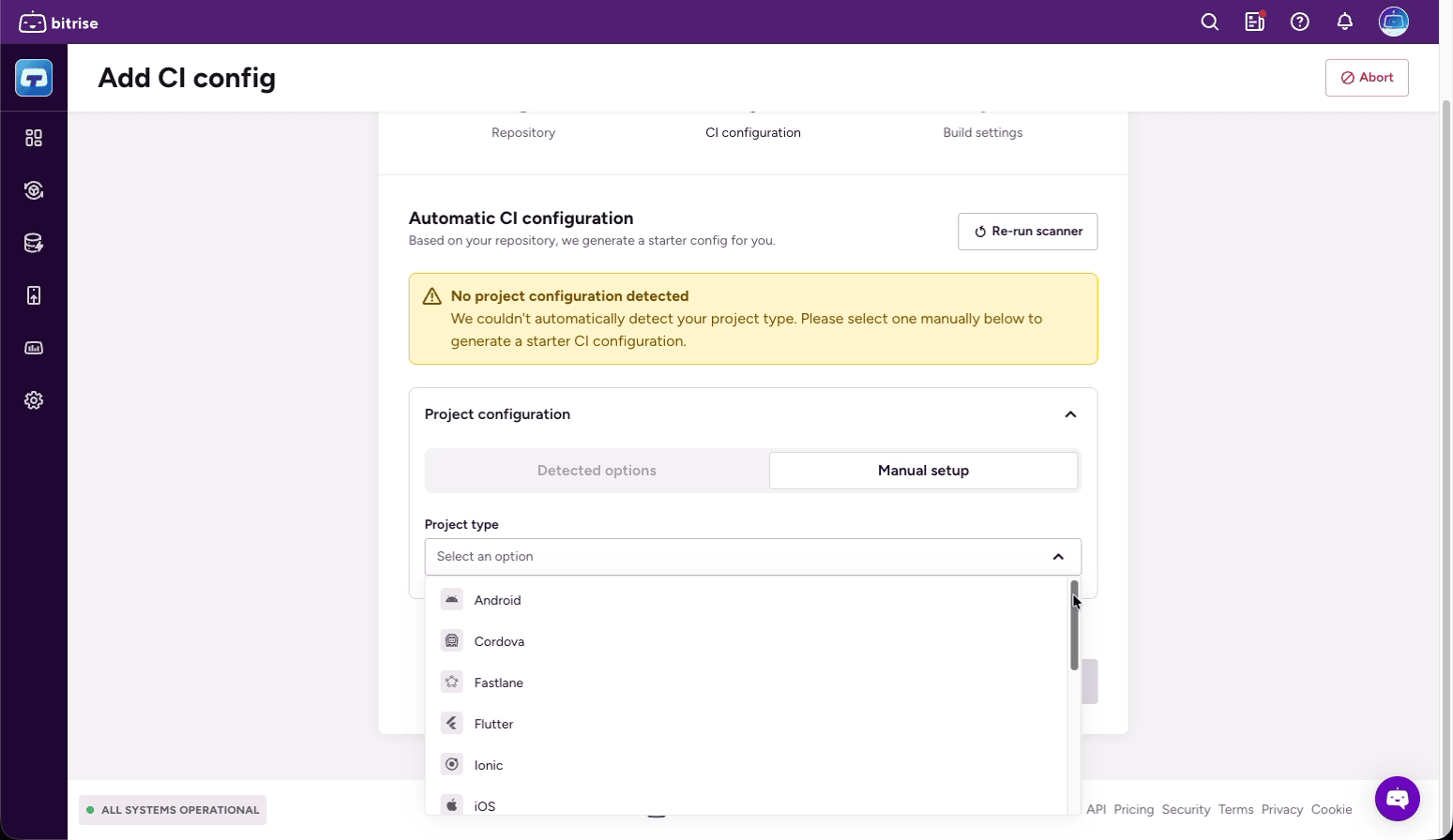Open the Terms footer link

tap(1235, 810)
